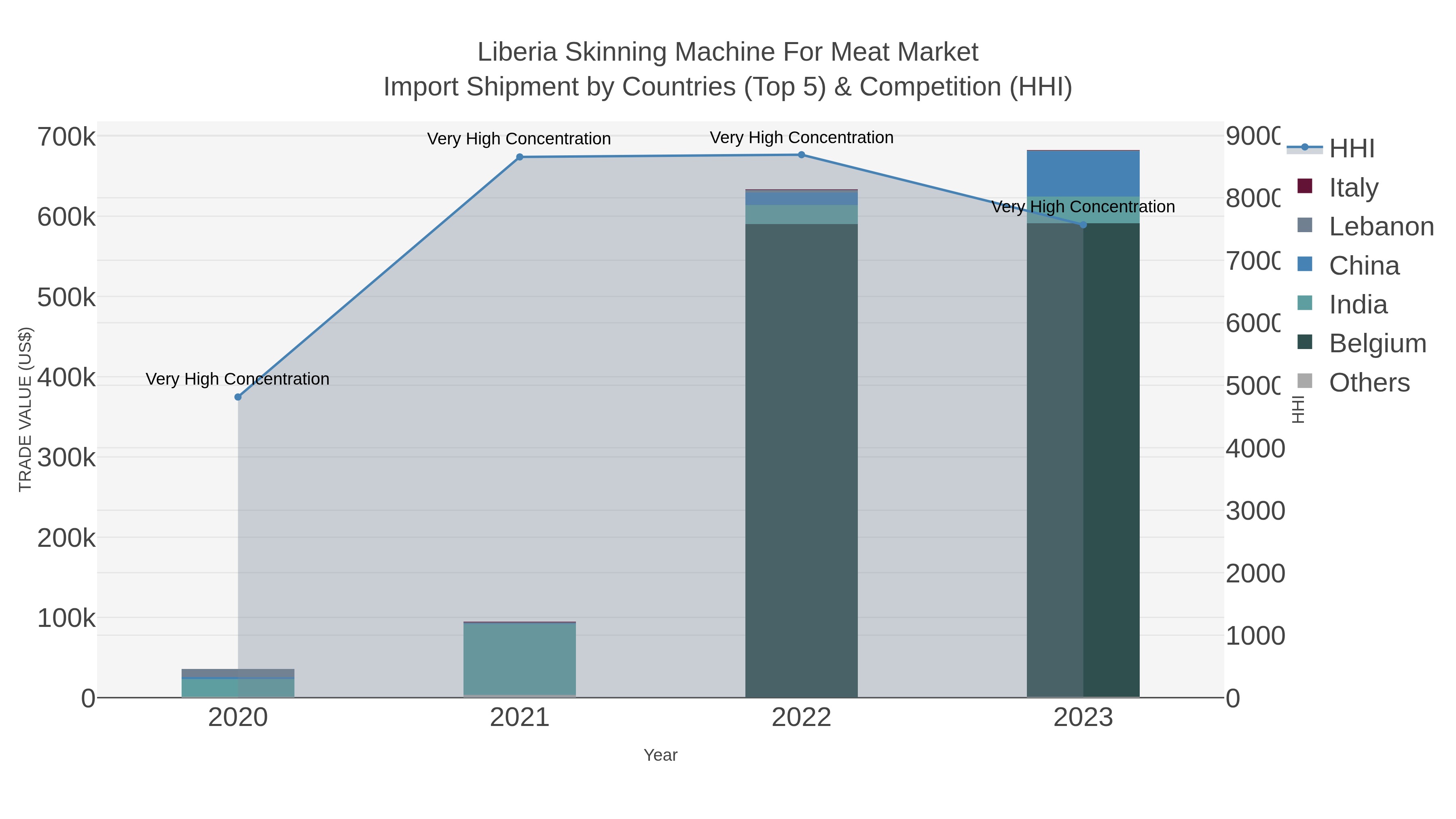
Task: Click the 2022 x-axis label
Action: (x=802, y=718)
